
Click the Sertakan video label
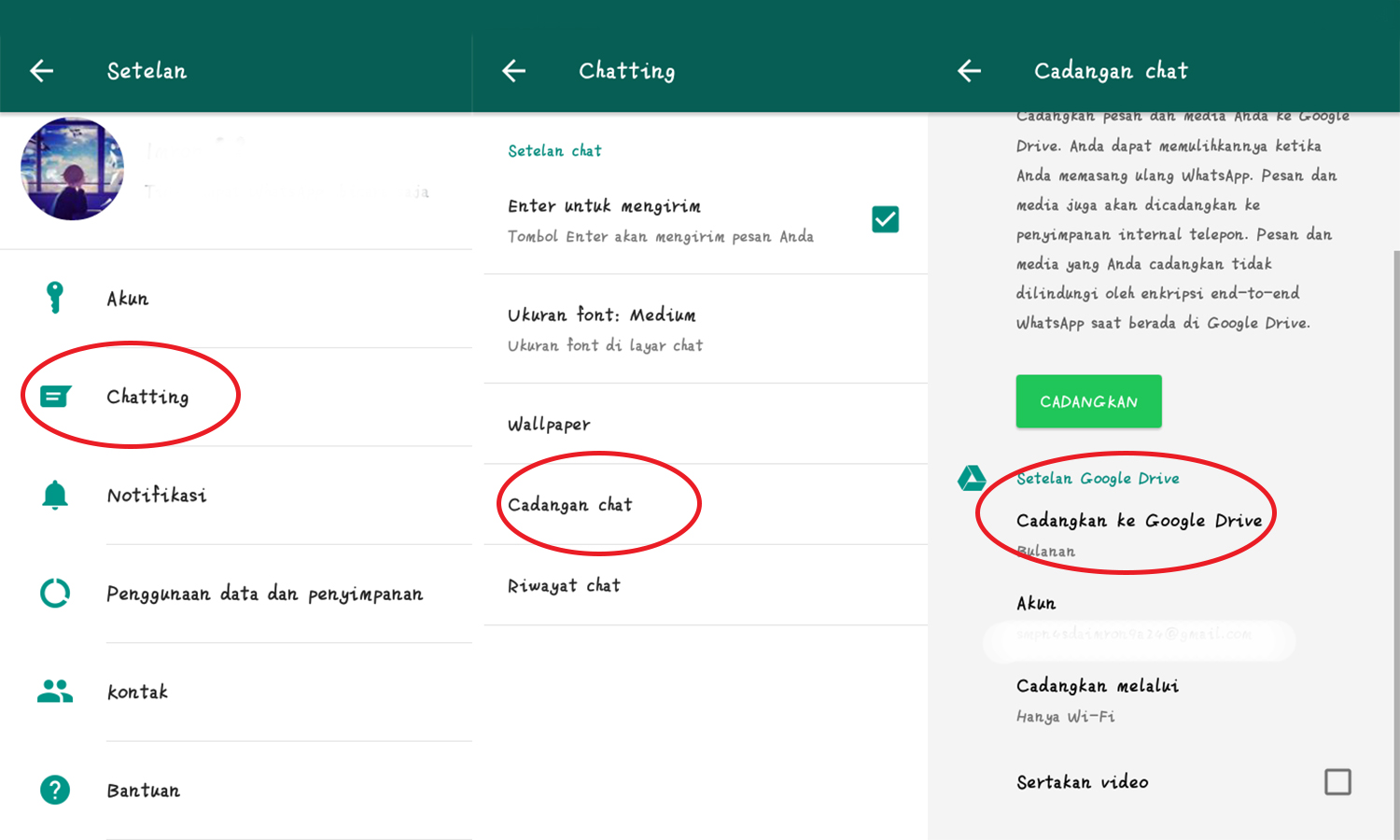click(x=1083, y=782)
